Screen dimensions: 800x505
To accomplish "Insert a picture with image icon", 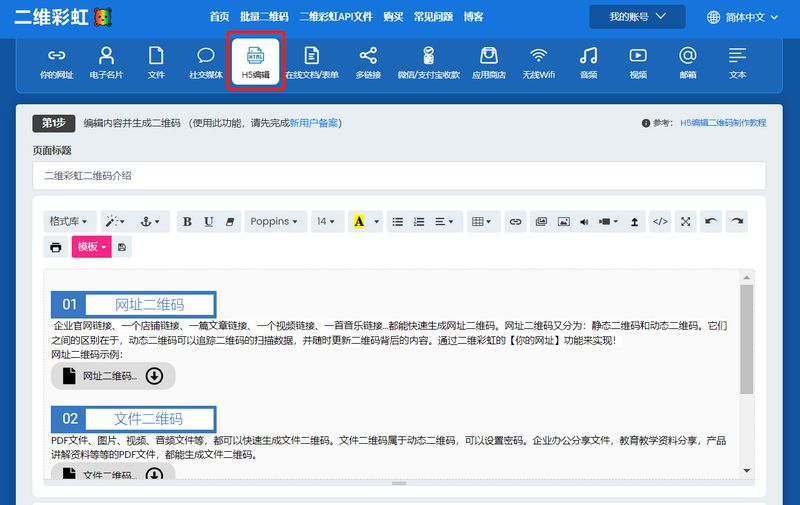I will click(563, 221).
